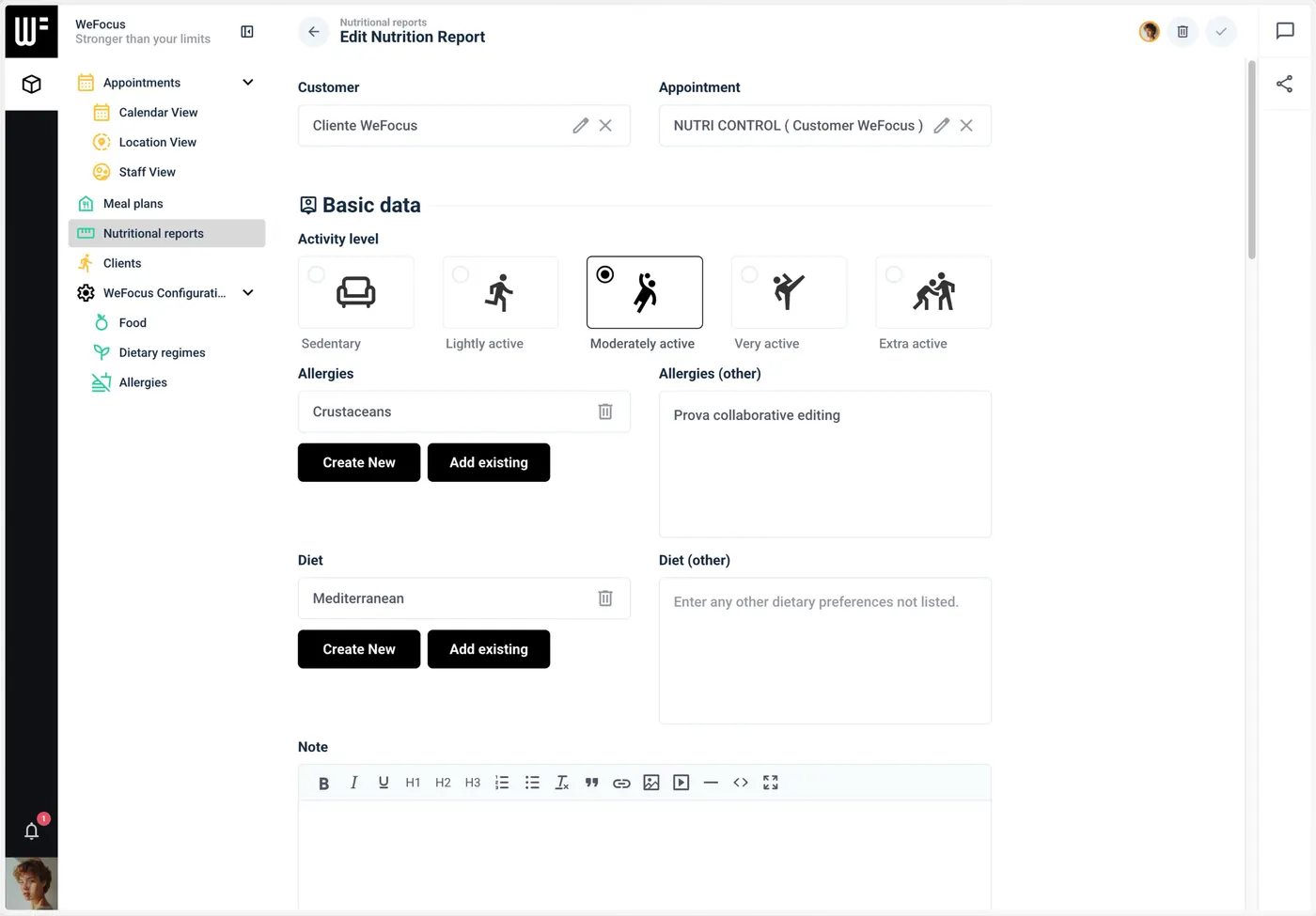1316x916 pixels.
Task: Clear the Appointment field with X
Action: pyautogui.click(x=966, y=126)
